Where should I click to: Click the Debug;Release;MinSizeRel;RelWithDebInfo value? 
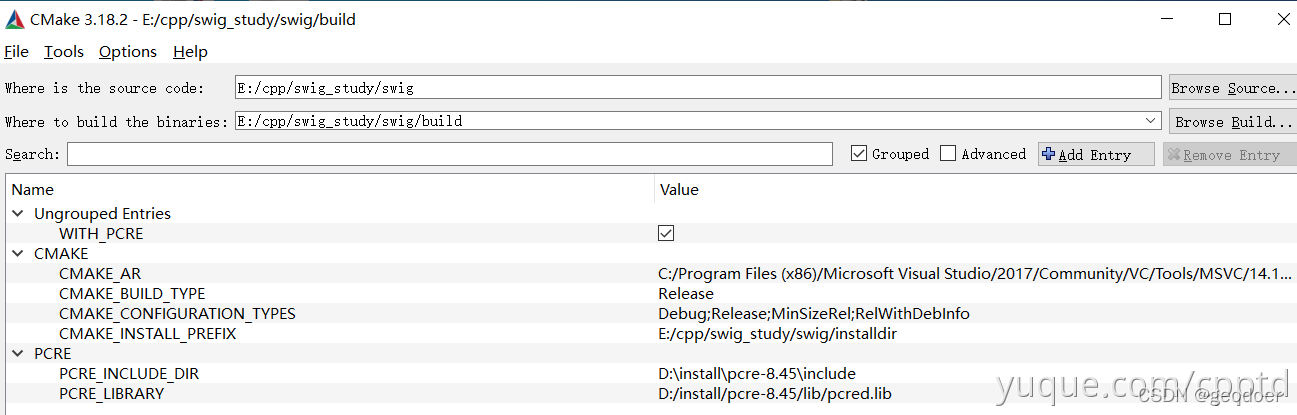coord(814,313)
